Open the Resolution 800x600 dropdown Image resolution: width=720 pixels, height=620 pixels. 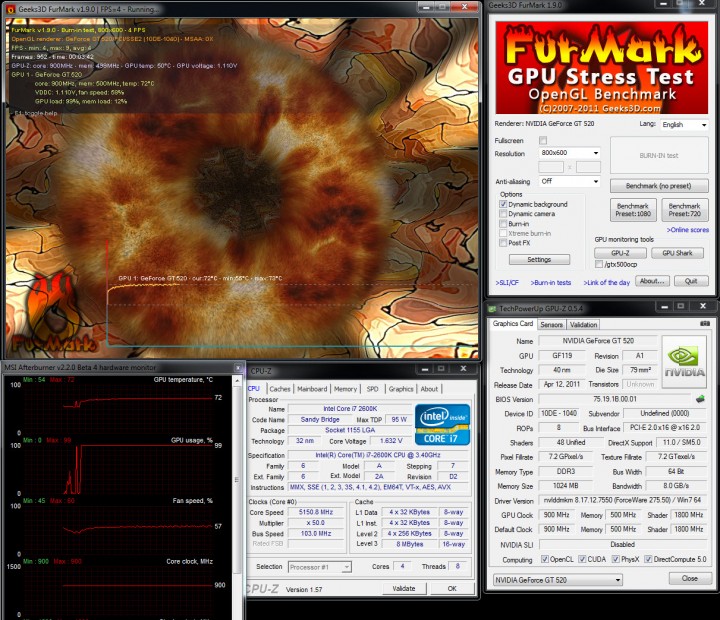[569, 152]
